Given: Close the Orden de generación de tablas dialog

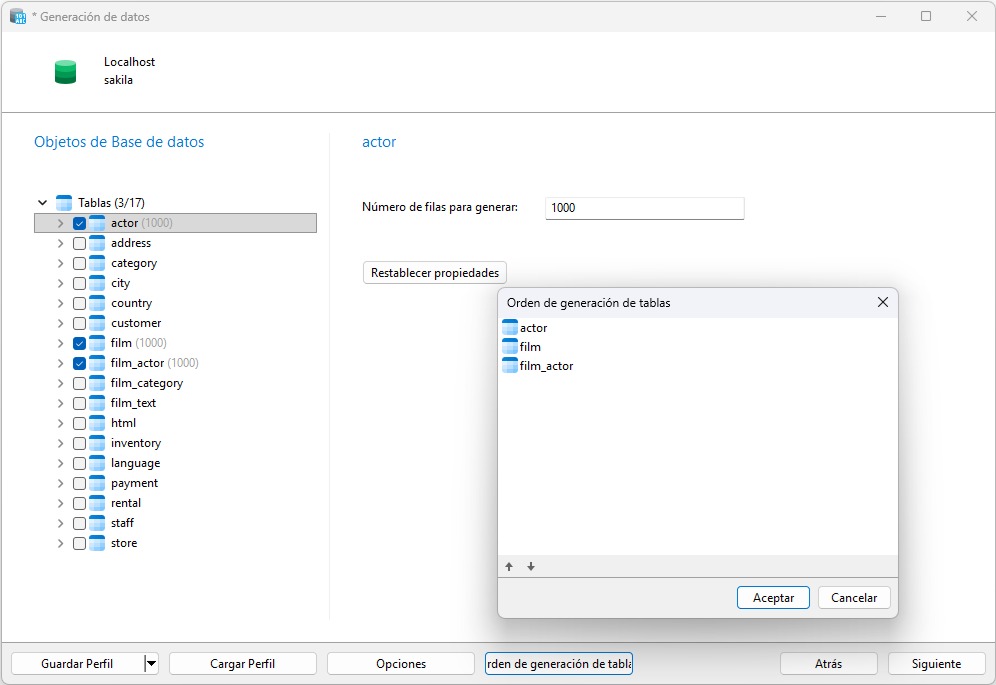Looking at the screenshot, I should [x=882, y=302].
